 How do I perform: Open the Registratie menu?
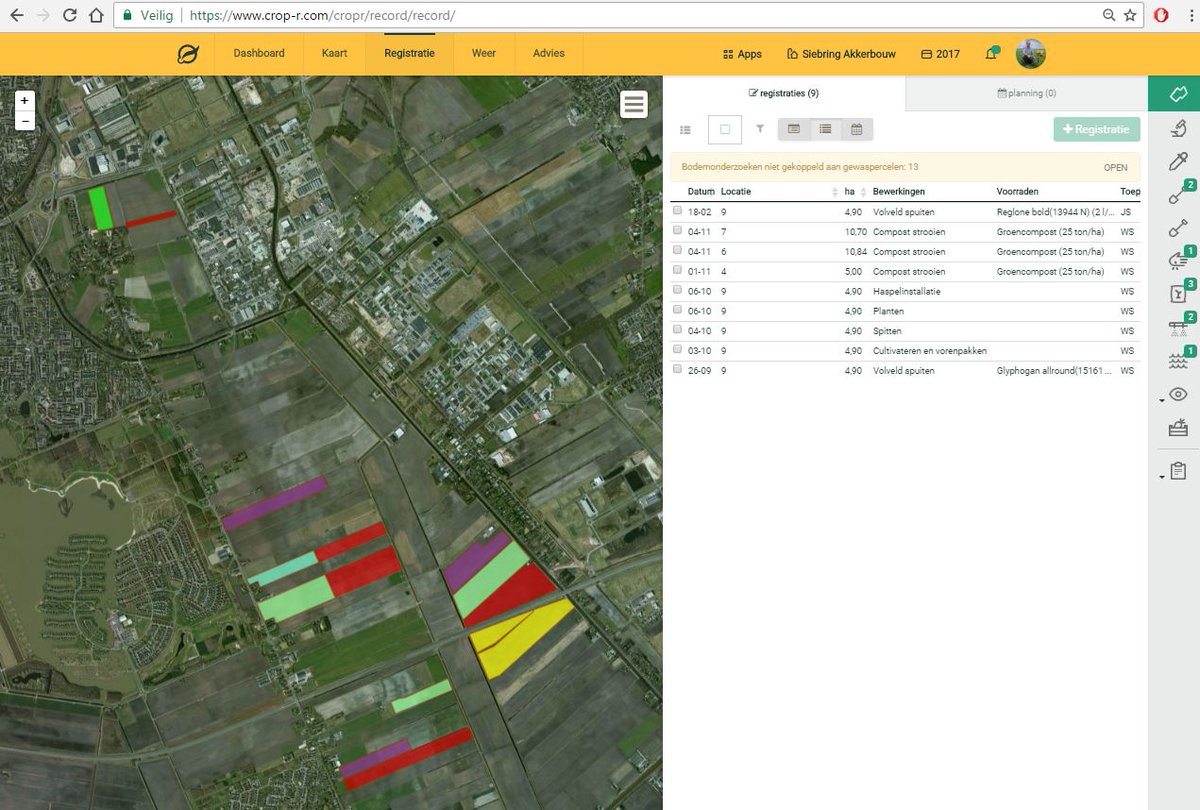409,54
